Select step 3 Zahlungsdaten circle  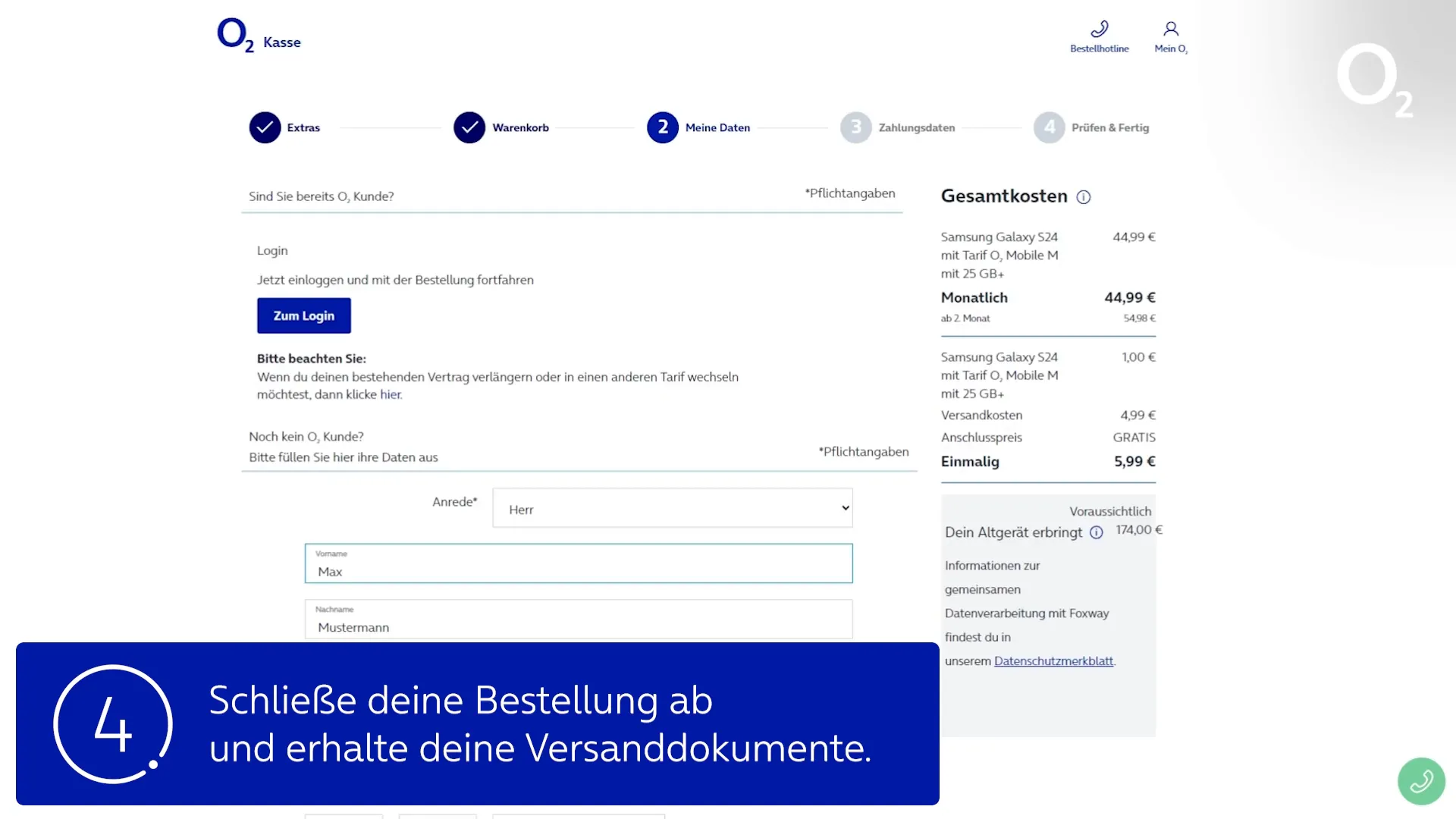(x=856, y=127)
